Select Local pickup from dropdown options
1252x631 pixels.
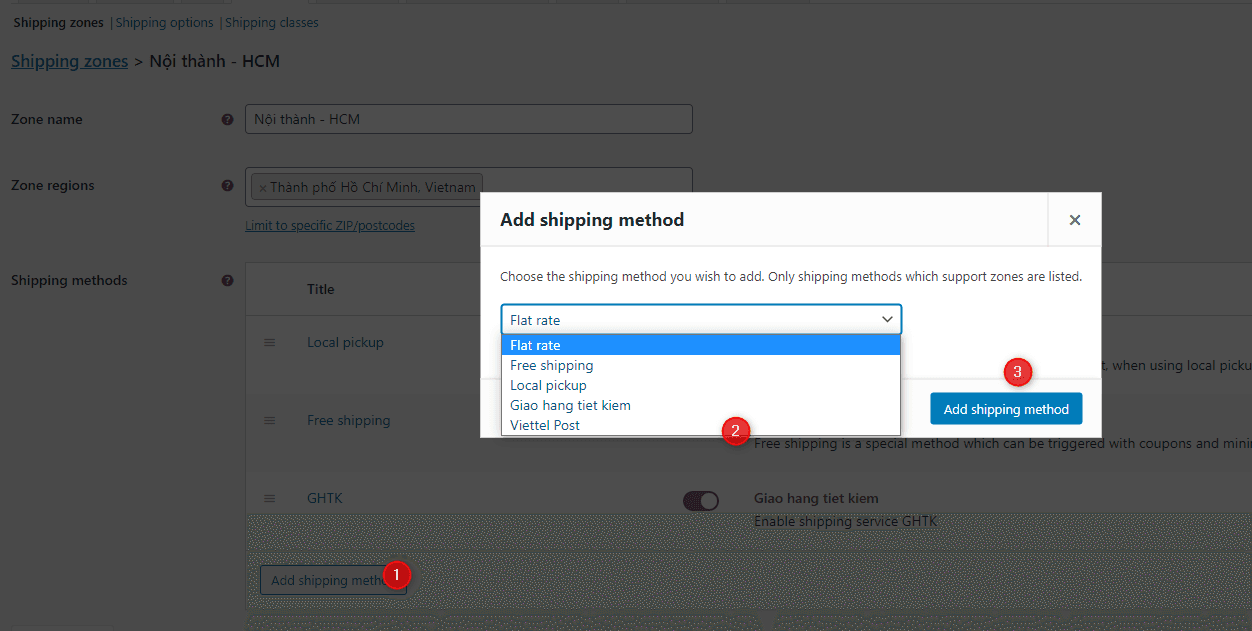(x=548, y=385)
